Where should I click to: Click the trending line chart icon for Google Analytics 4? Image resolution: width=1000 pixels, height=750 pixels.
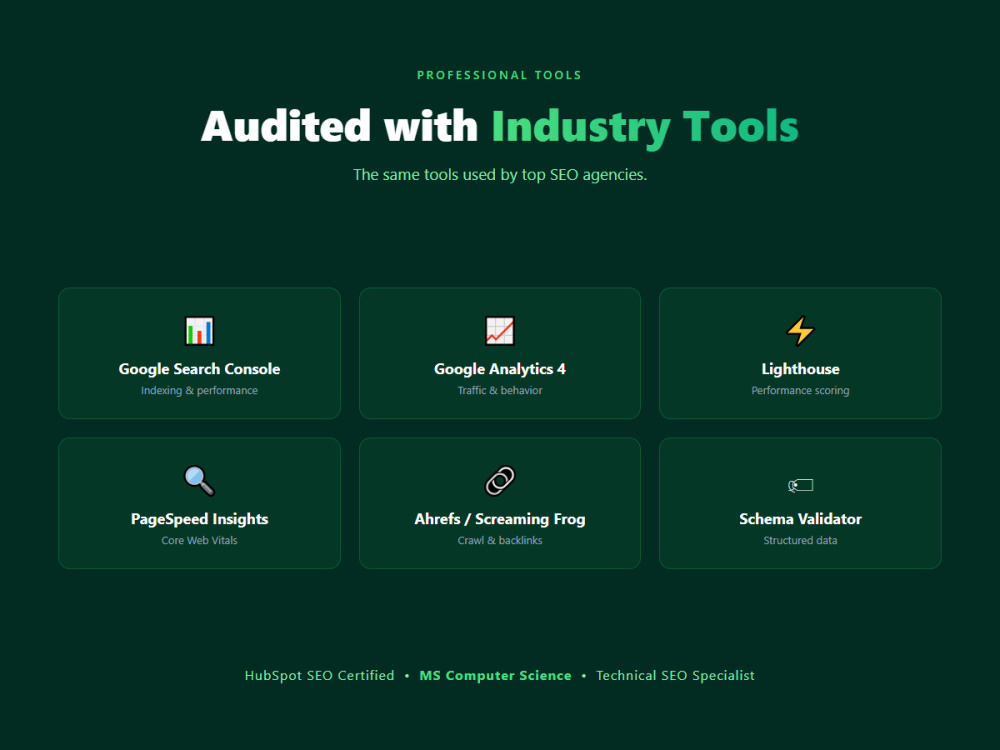[499, 331]
